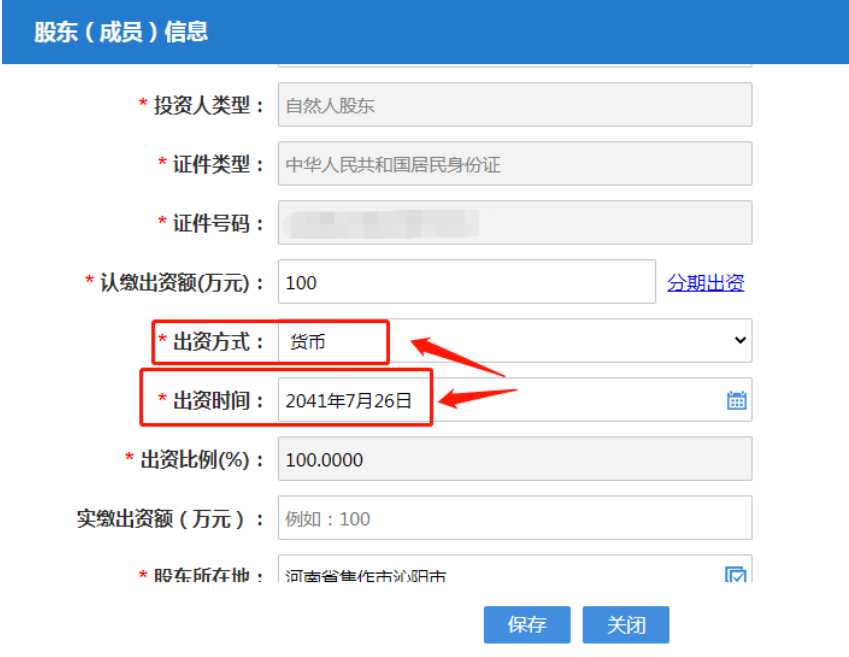
Task: Open the calendar picker for 出资时间
Action: pos(737,399)
